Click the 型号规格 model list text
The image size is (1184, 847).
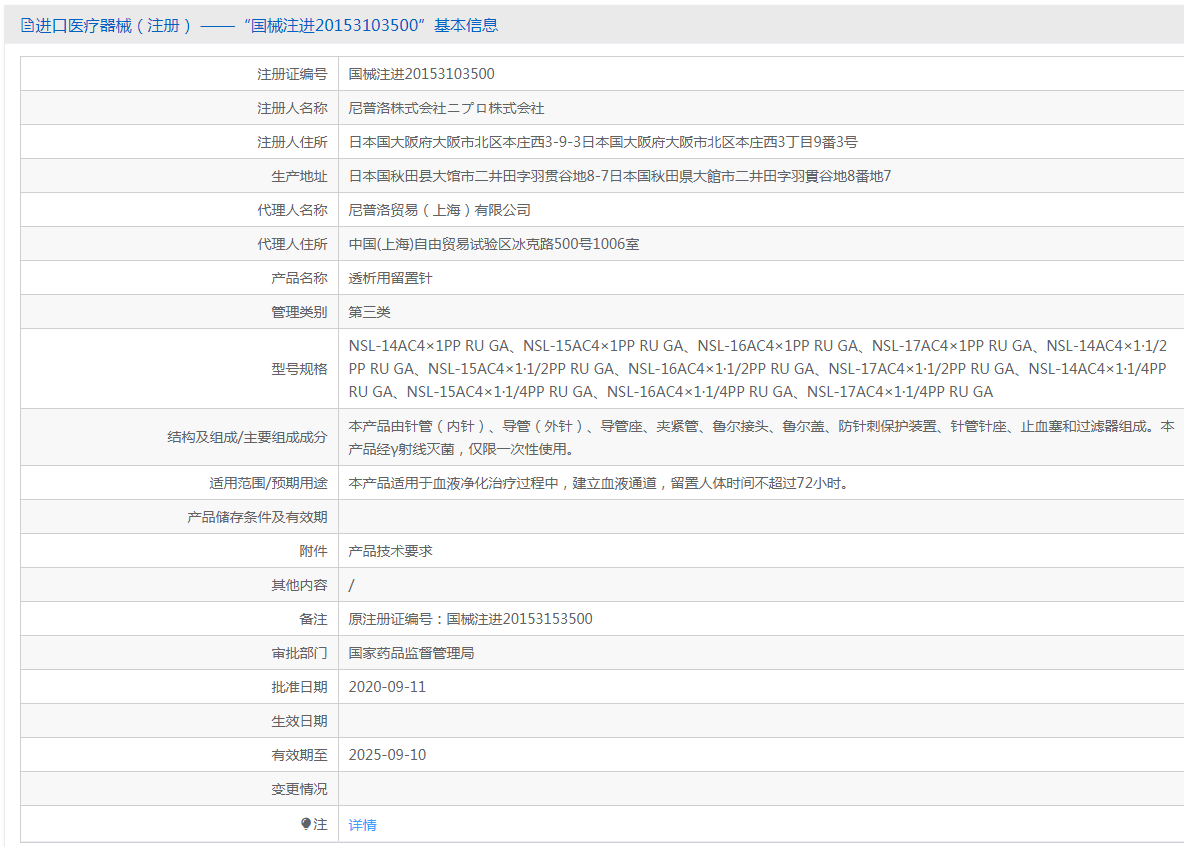tap(758, 369)
